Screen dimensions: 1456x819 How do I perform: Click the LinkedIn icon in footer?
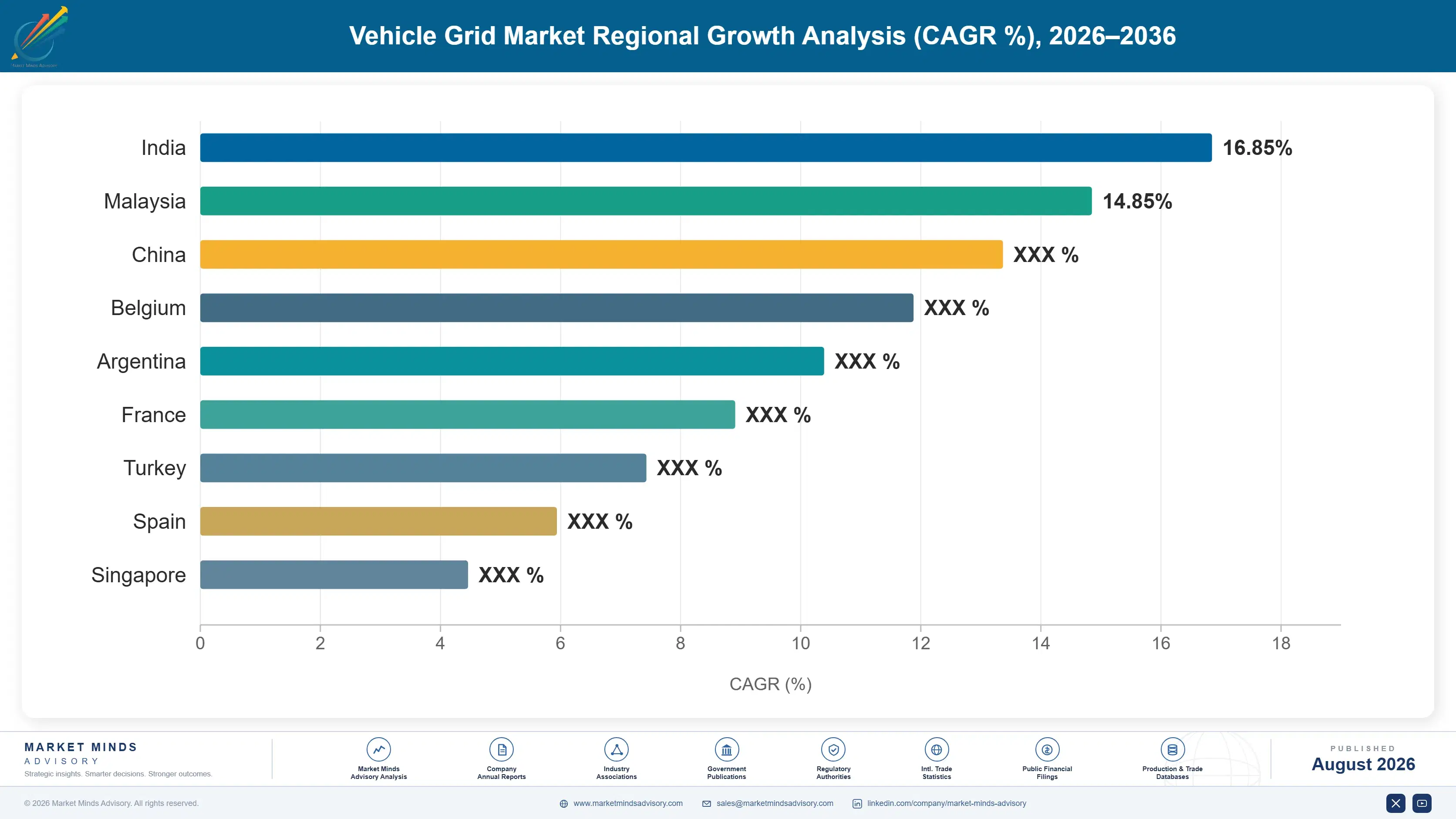[x=857, y=804]
